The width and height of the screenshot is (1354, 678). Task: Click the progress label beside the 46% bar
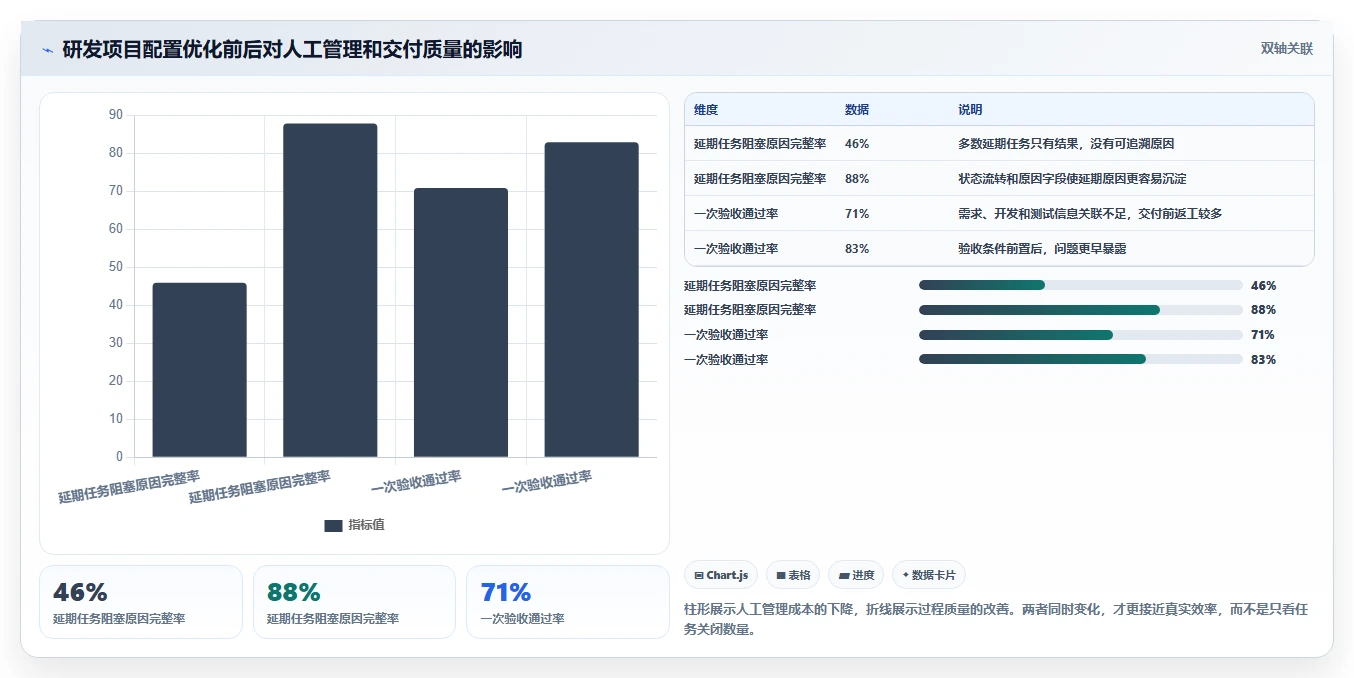[750, 285]
